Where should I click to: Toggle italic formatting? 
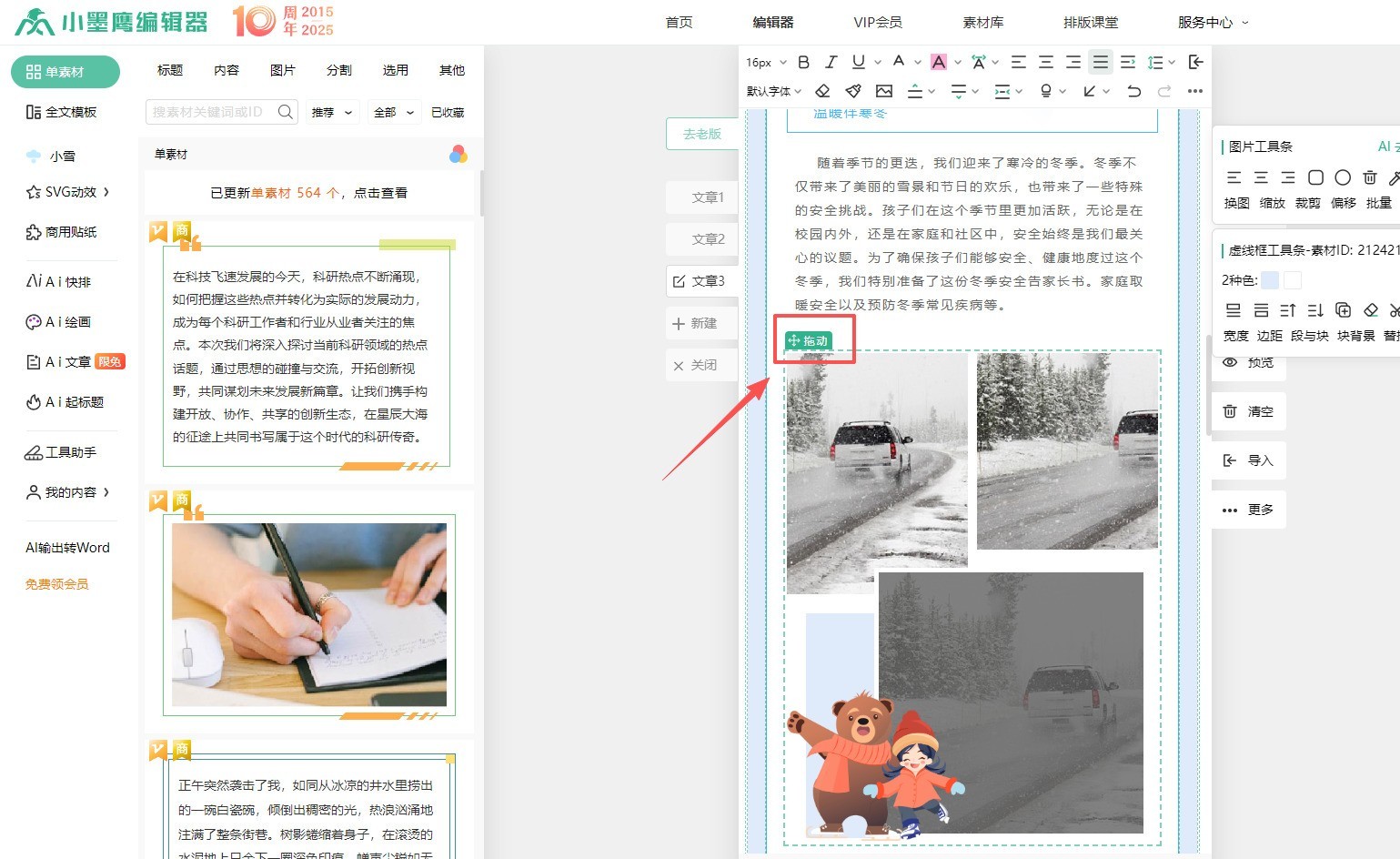coord(831,62)
